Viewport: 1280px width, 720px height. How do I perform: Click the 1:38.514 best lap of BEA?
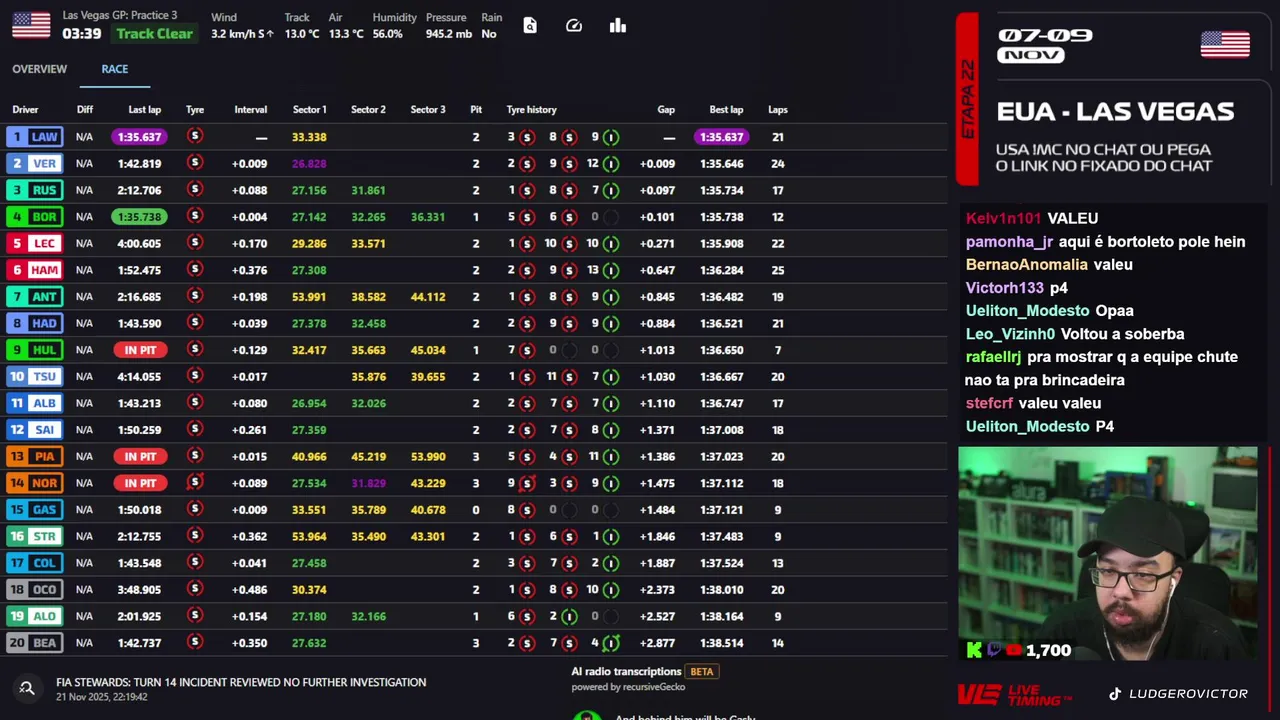coord(721,643)
